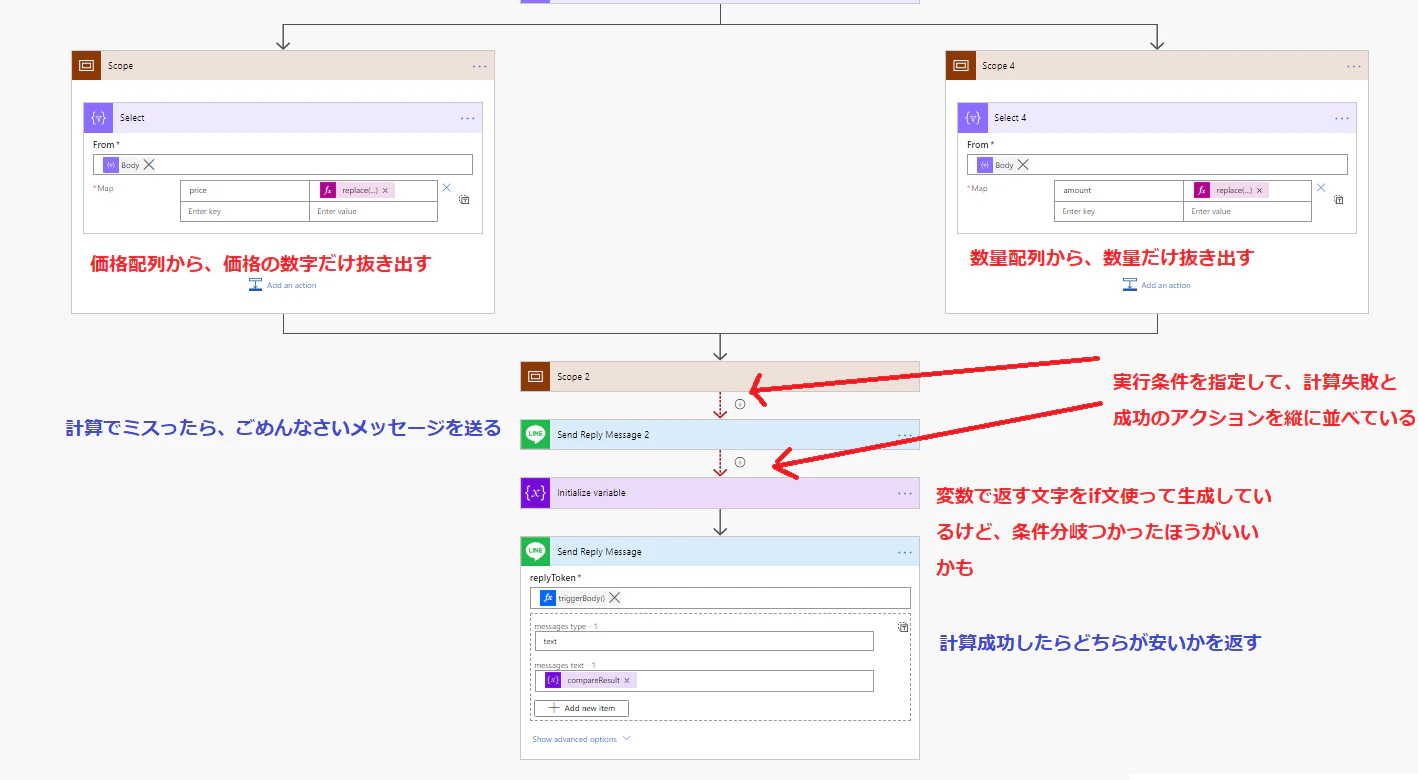Image resolution: width=1418 pixels, height=780 pixels.
Task: Click the Initialize variable icon
Action: [x=536, y=493]
